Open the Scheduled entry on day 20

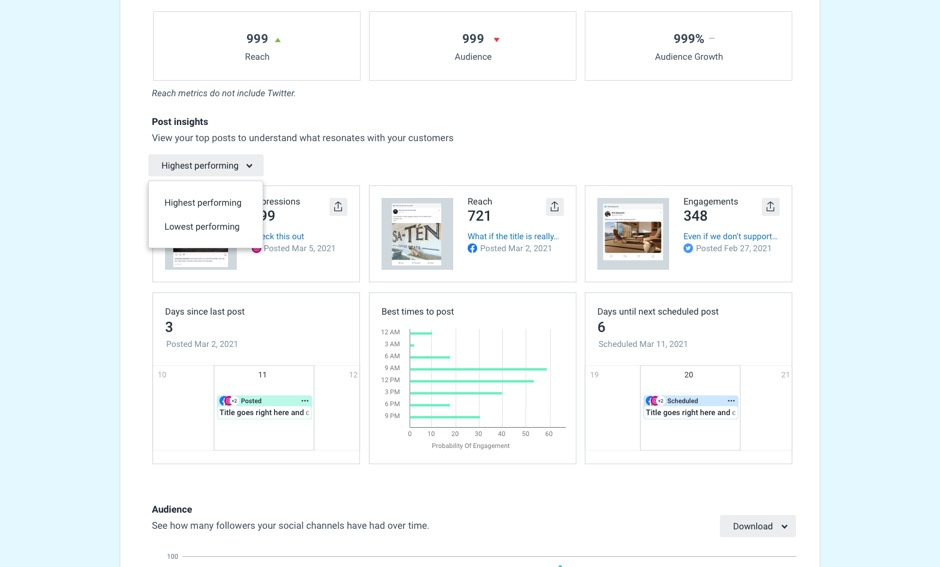point(690,407)
